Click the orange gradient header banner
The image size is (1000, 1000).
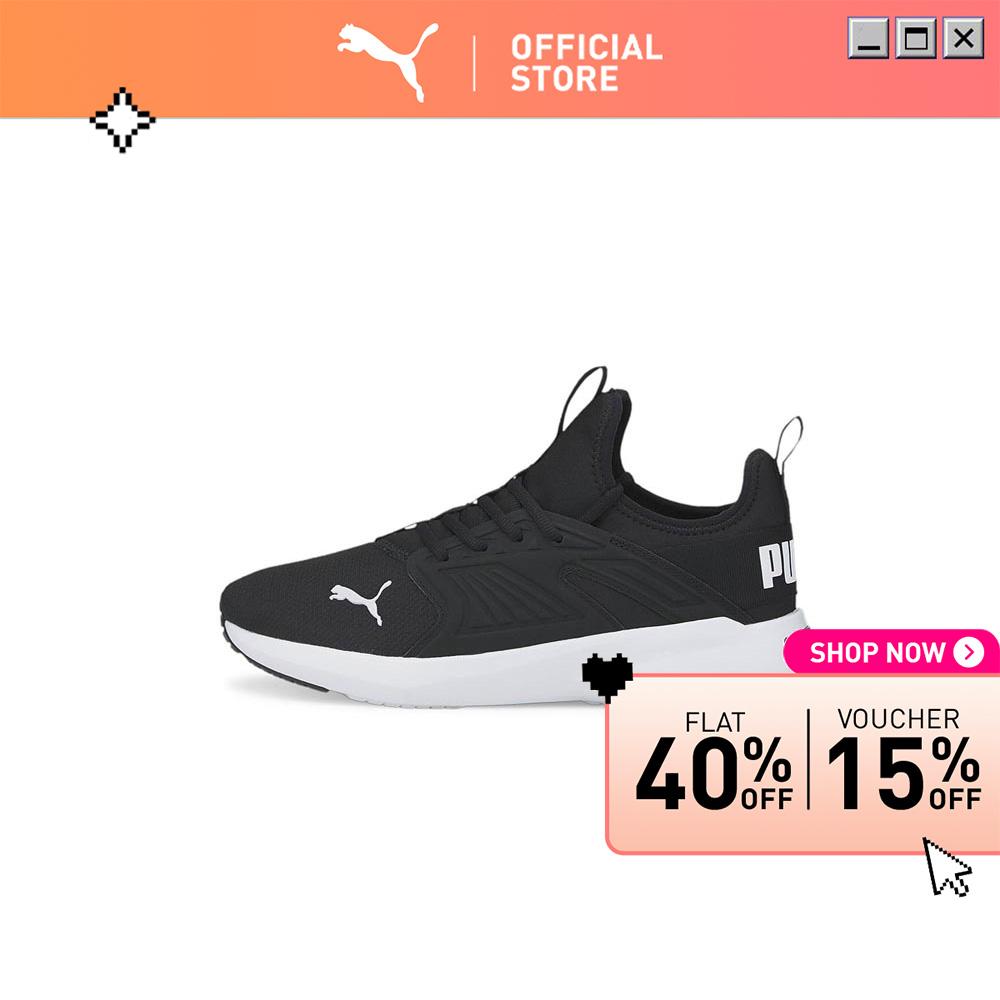500,59
